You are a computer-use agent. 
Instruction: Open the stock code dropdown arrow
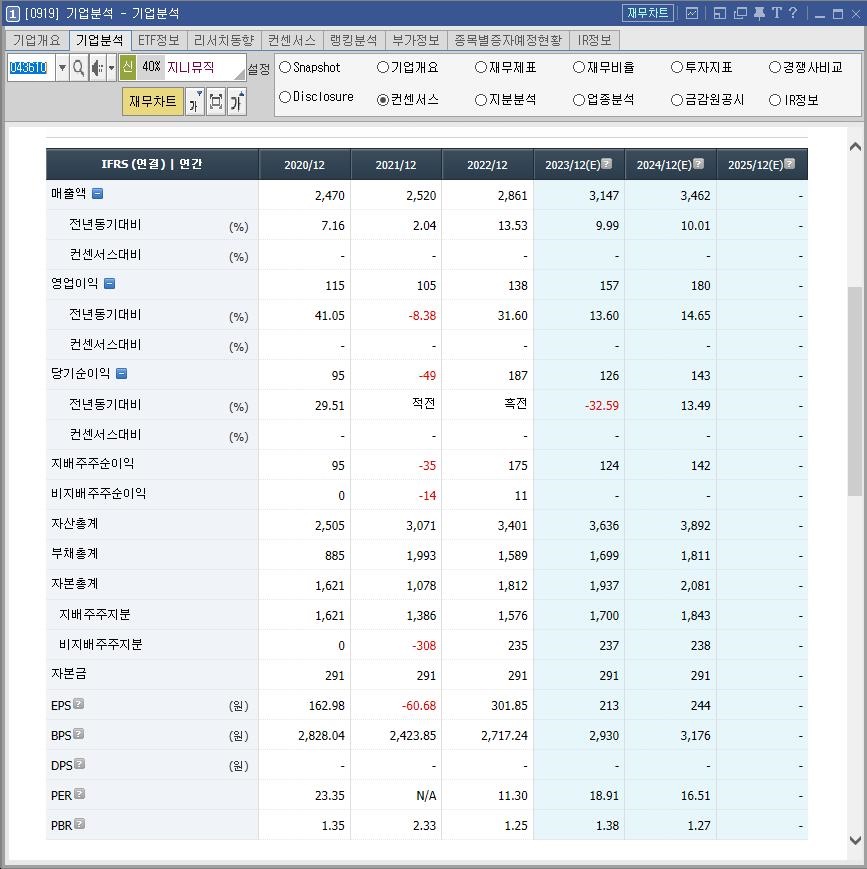62,68
